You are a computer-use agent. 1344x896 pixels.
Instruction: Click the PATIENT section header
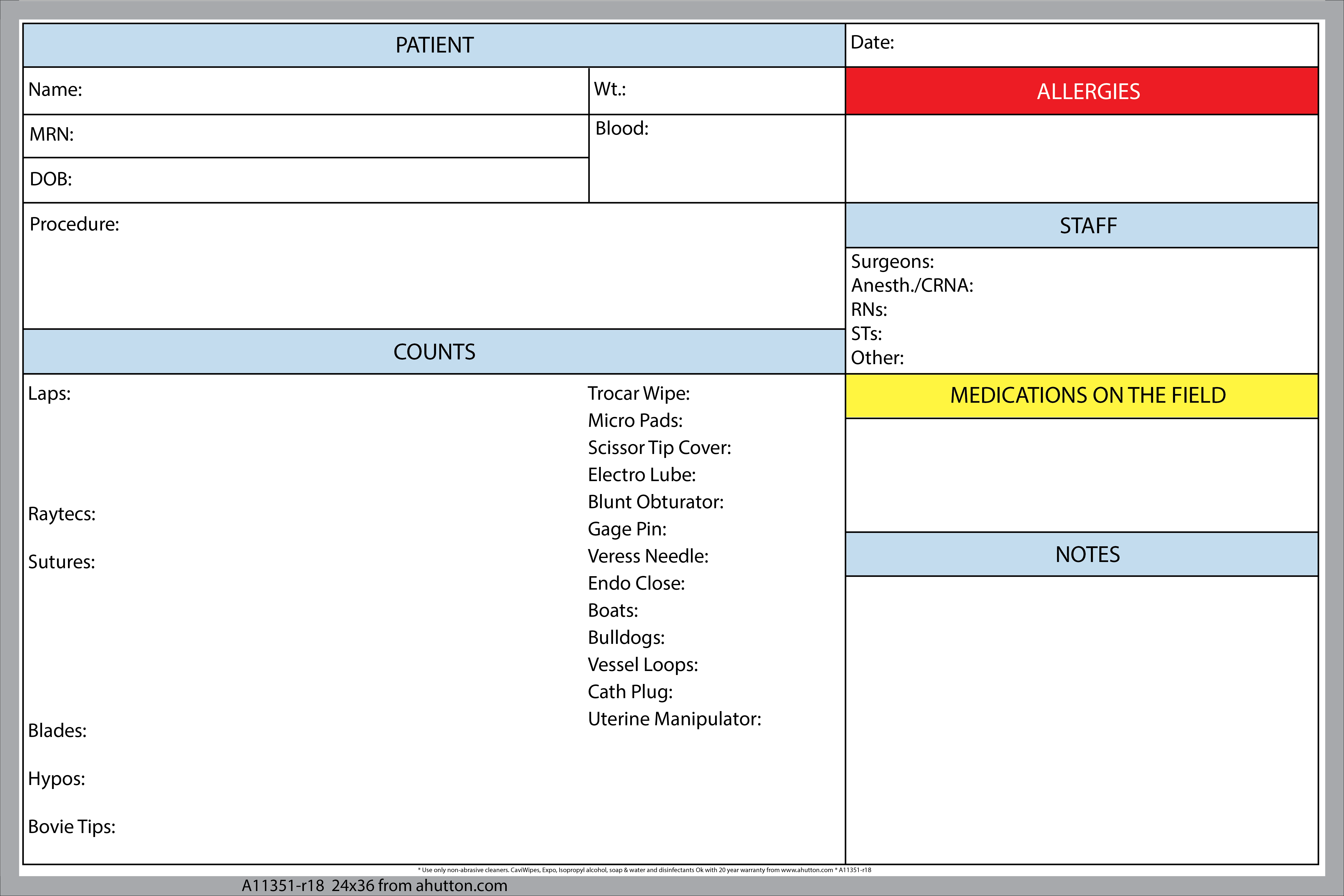tap(434, 45)
